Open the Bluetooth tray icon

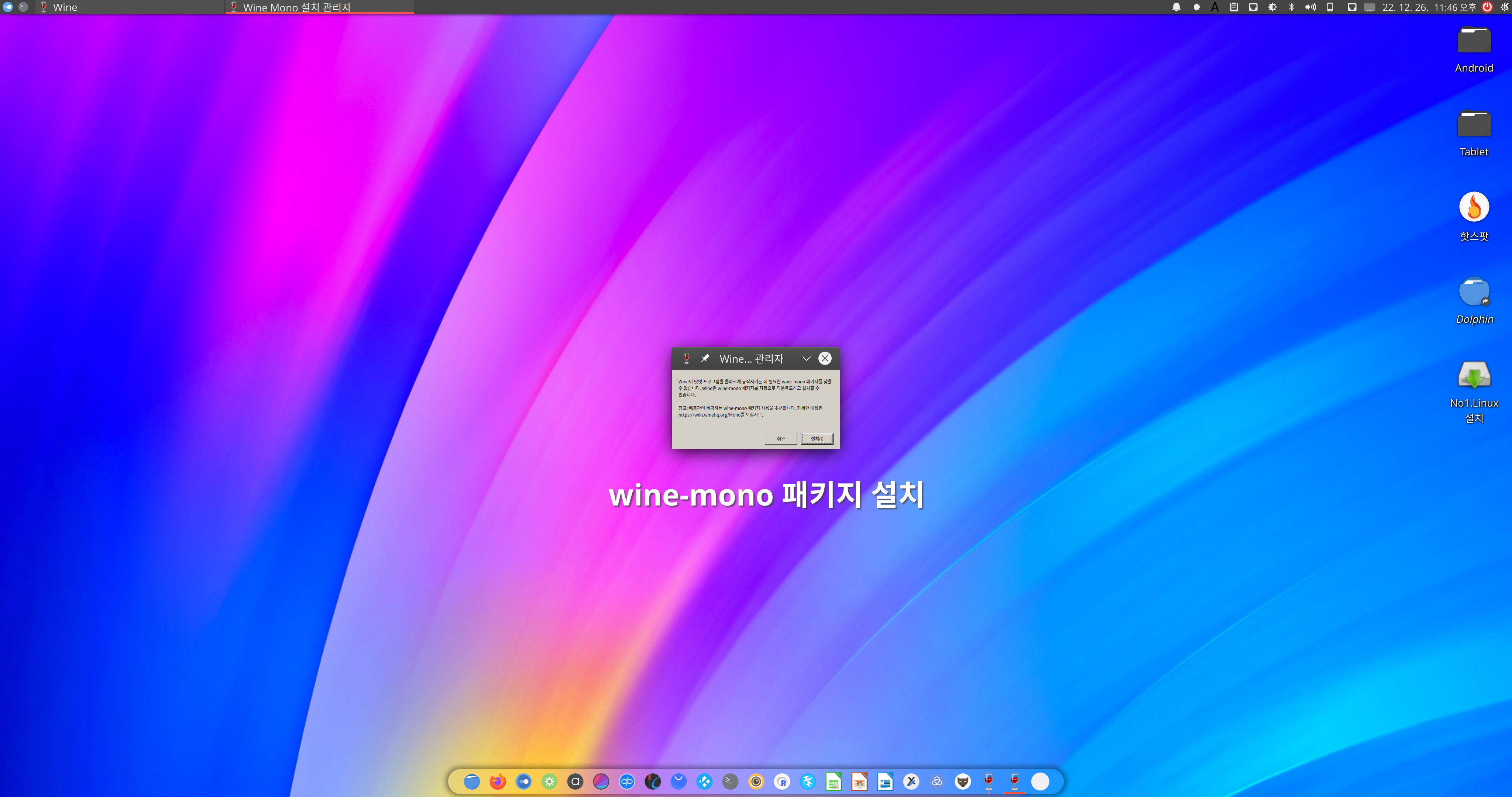coord(1291,7)
